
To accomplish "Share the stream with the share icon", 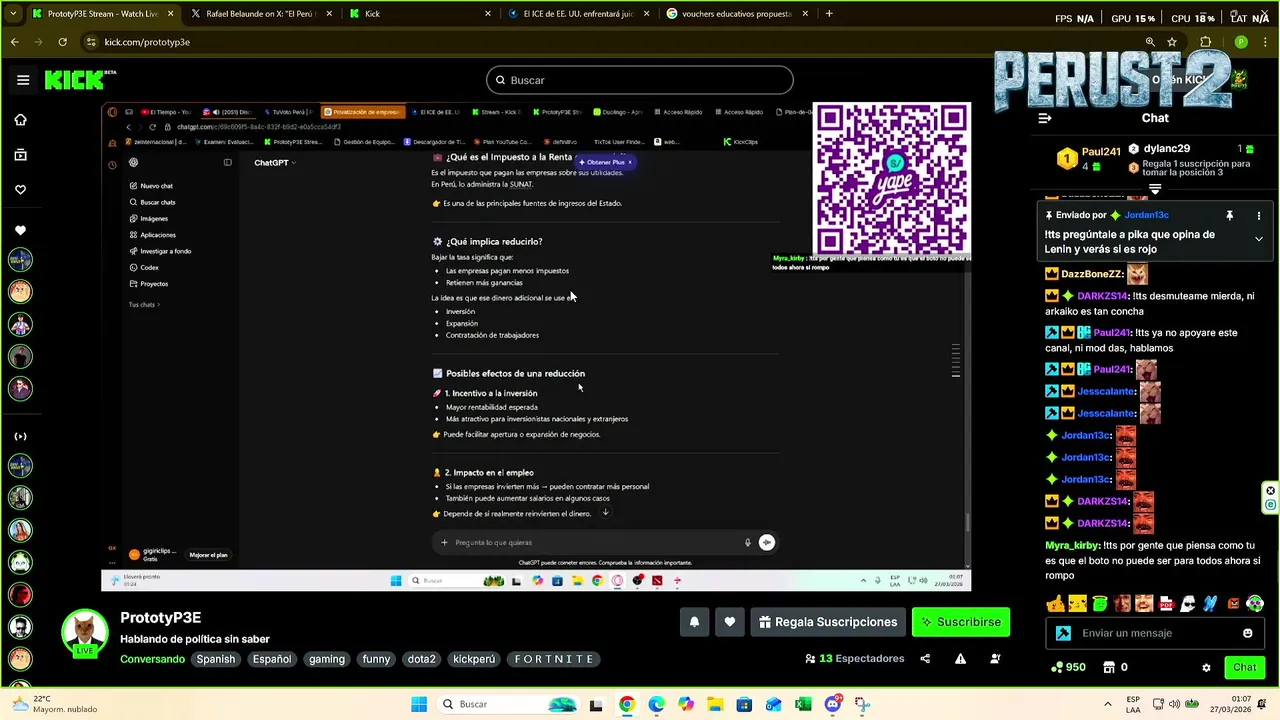I will tap(925, 659).
